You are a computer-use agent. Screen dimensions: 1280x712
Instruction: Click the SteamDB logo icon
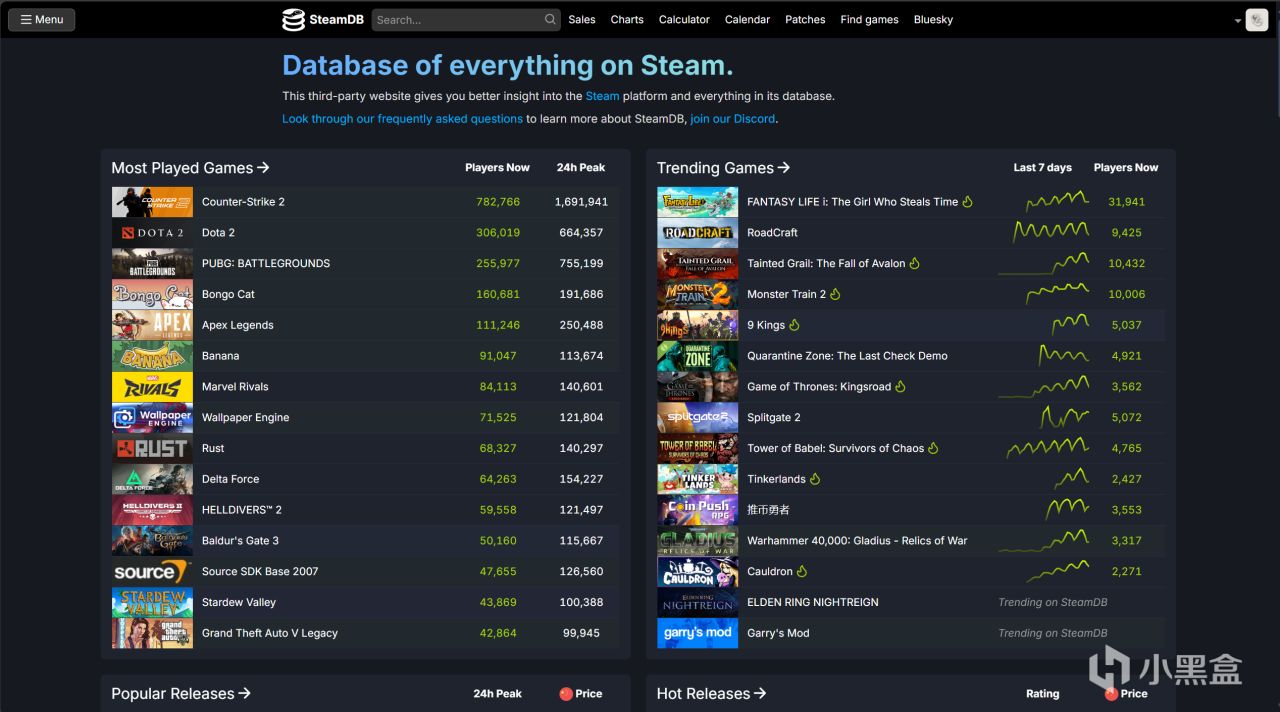click(x=293, y=19)
